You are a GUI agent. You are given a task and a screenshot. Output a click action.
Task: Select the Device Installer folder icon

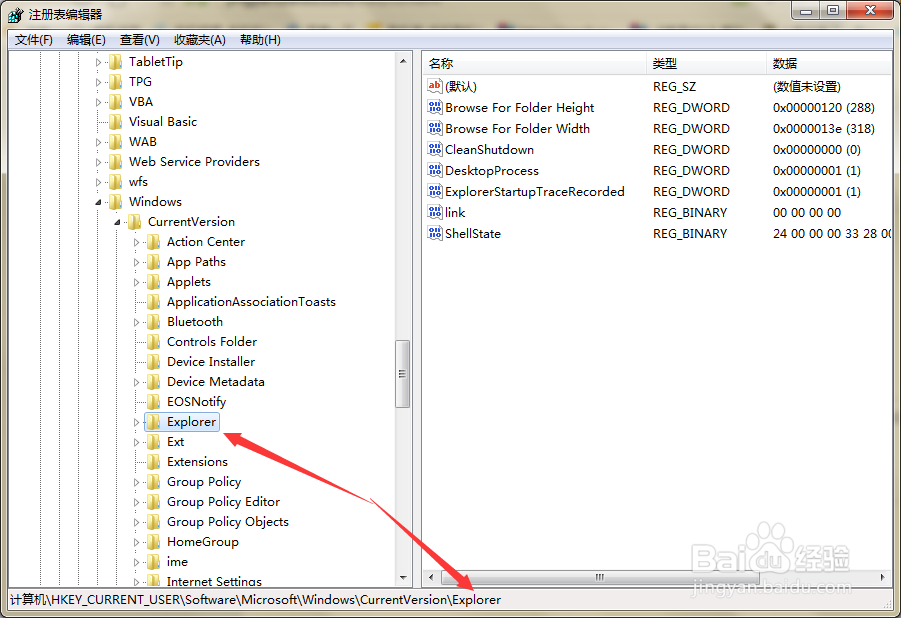click(x=153, y=362)
